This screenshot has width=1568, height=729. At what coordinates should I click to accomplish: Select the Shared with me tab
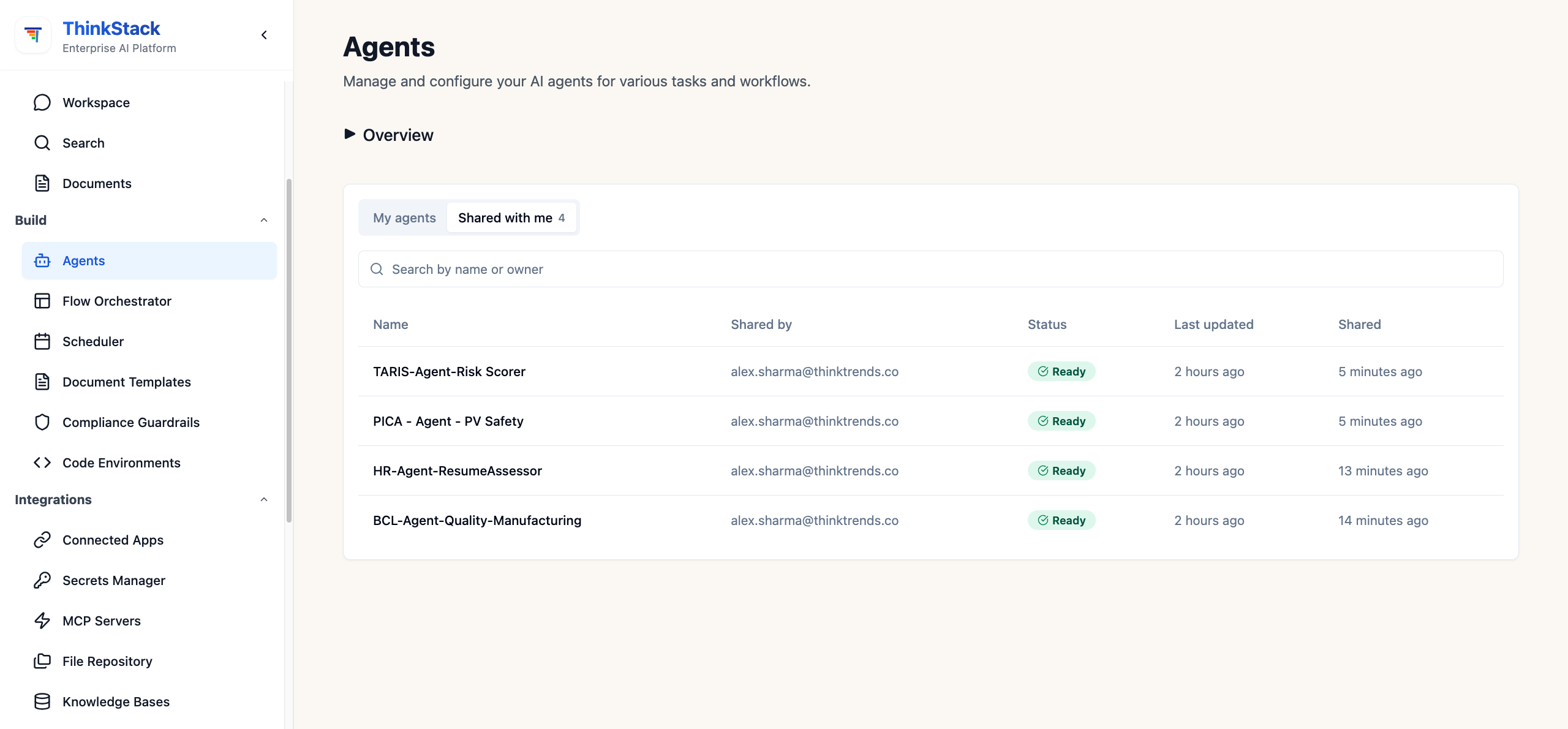coord(511,217)
